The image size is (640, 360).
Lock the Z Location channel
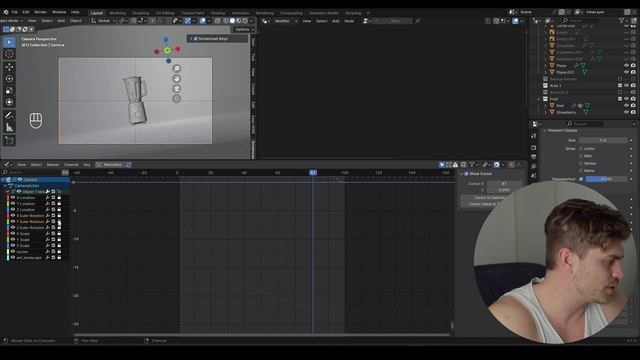[x=59, y=209]
